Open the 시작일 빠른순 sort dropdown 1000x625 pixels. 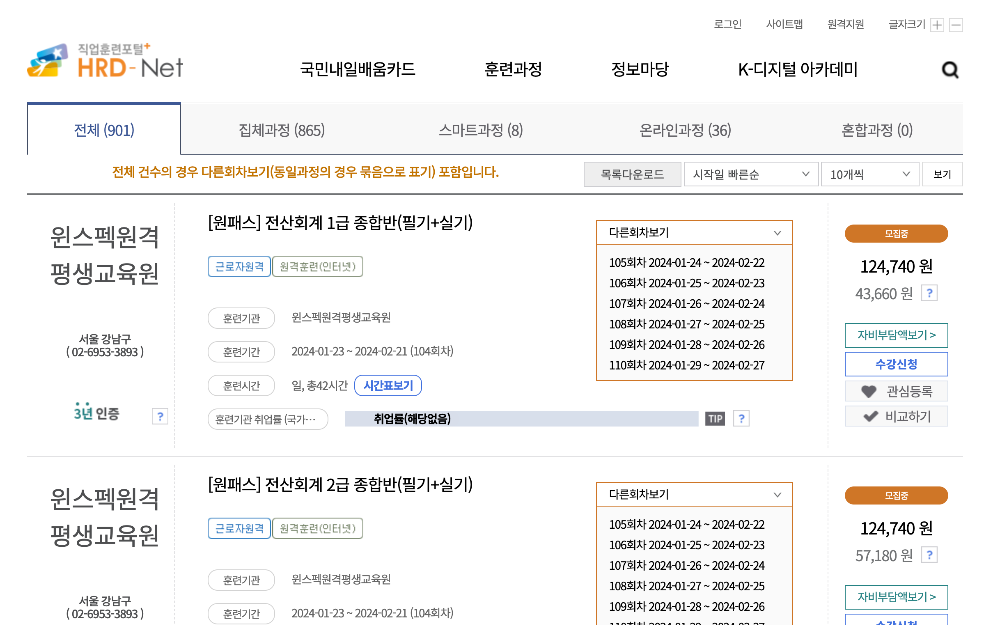(x=751, y=174)
